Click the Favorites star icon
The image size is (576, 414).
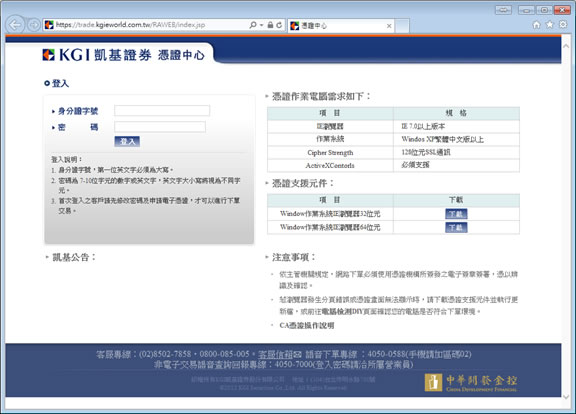point(550,25)
